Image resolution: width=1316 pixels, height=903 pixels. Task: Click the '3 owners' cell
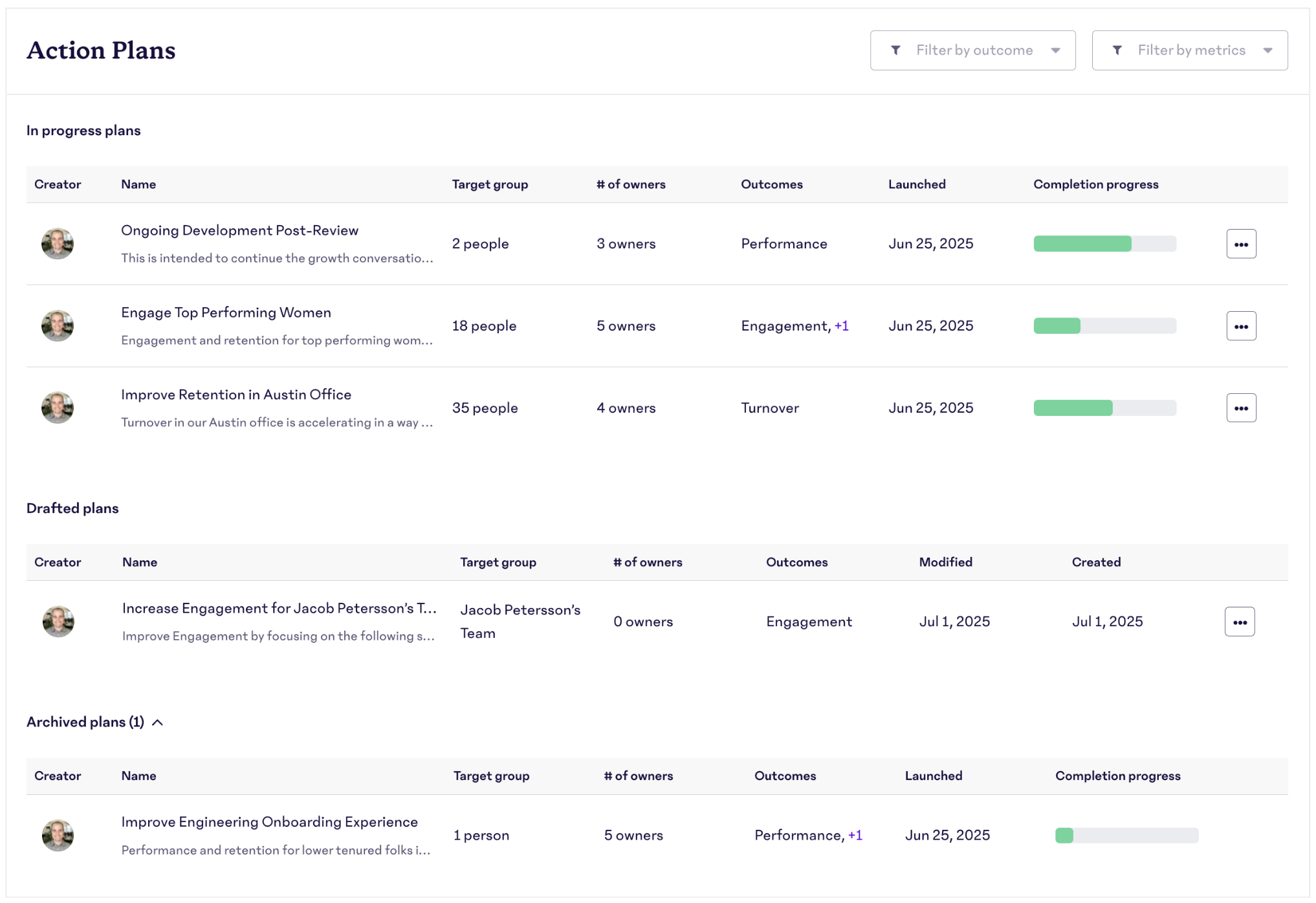tap(626, 244)
